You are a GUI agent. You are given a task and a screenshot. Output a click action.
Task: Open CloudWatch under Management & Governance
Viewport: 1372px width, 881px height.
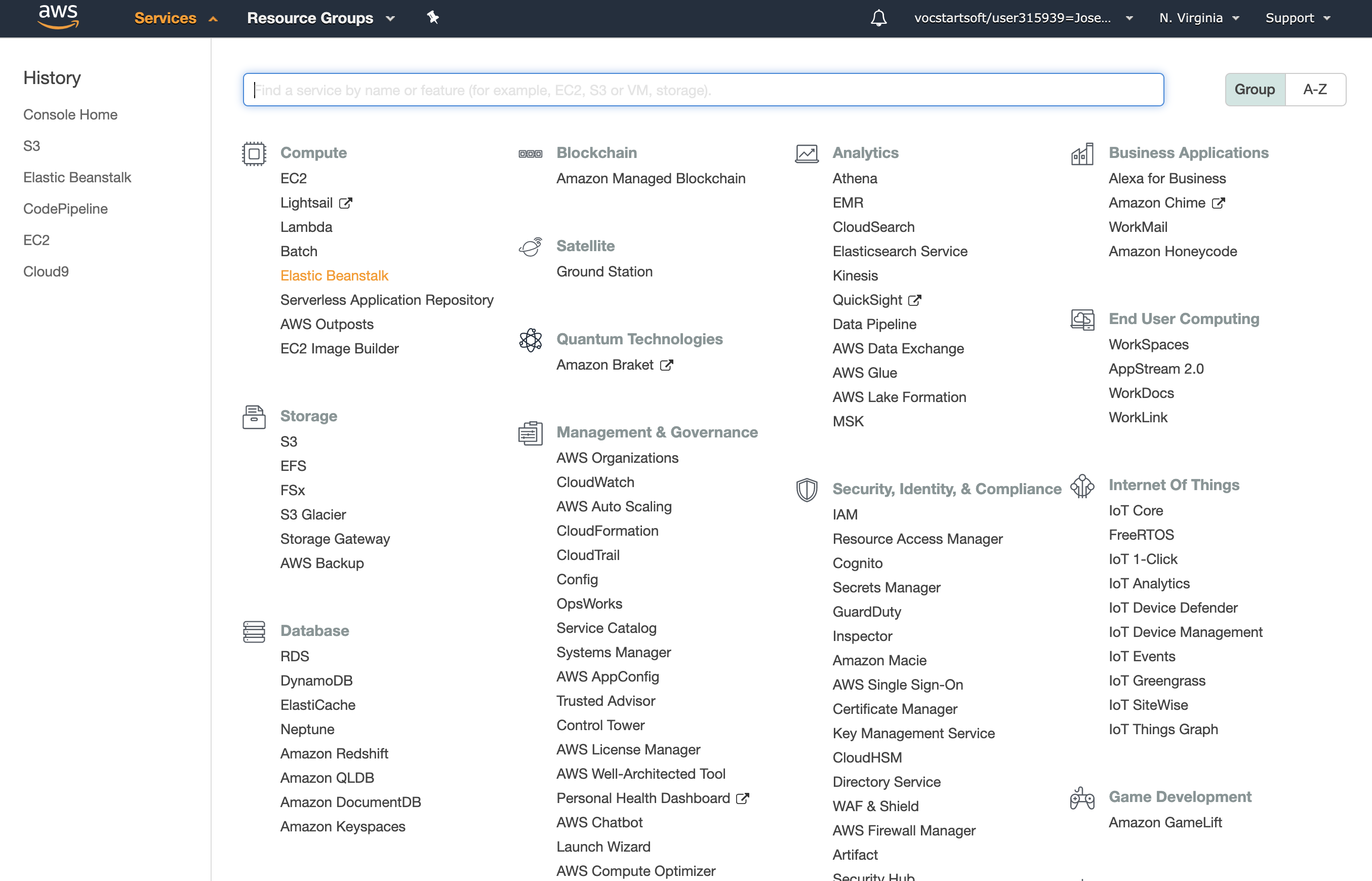coord(595,482)
